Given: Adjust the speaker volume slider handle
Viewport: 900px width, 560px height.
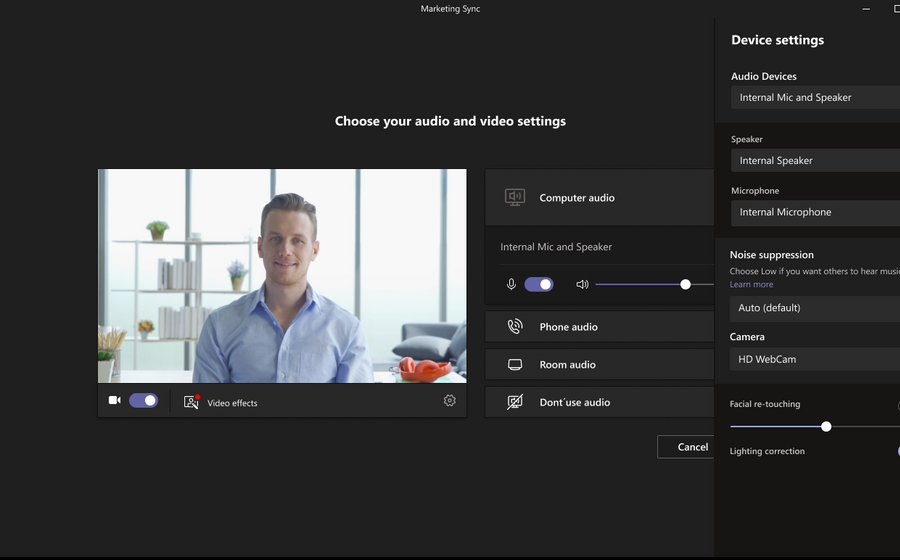Looking at the screenshot, I should (x=685, y=284).
